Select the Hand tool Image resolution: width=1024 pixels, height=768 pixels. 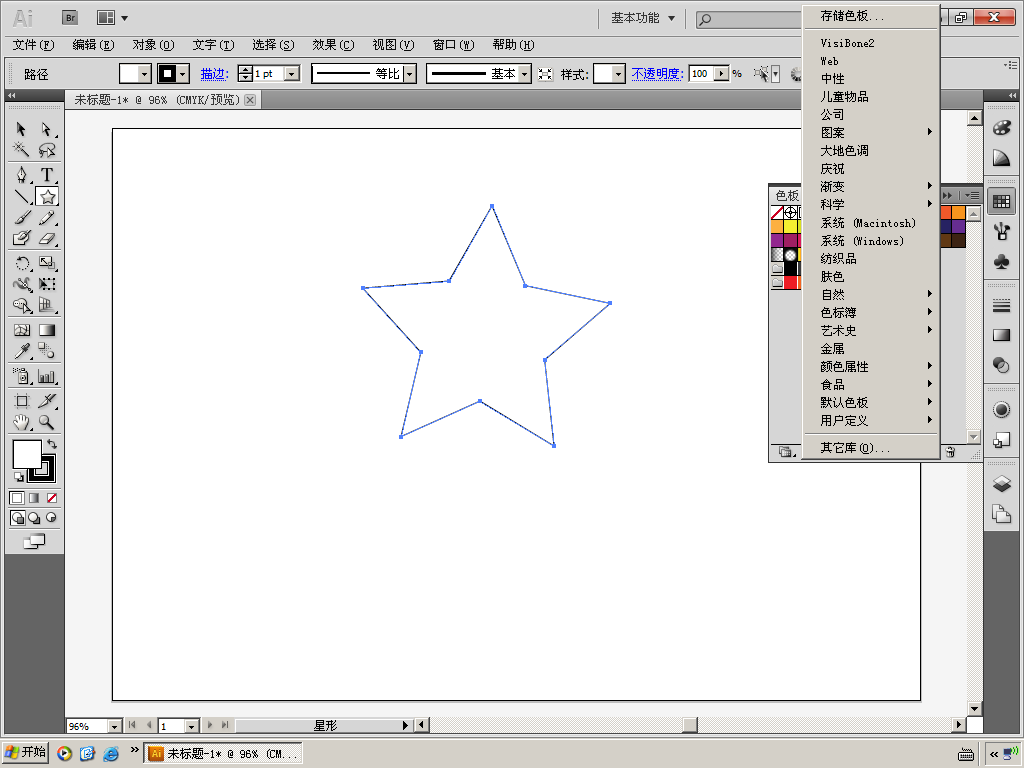[x=22, y=422]
